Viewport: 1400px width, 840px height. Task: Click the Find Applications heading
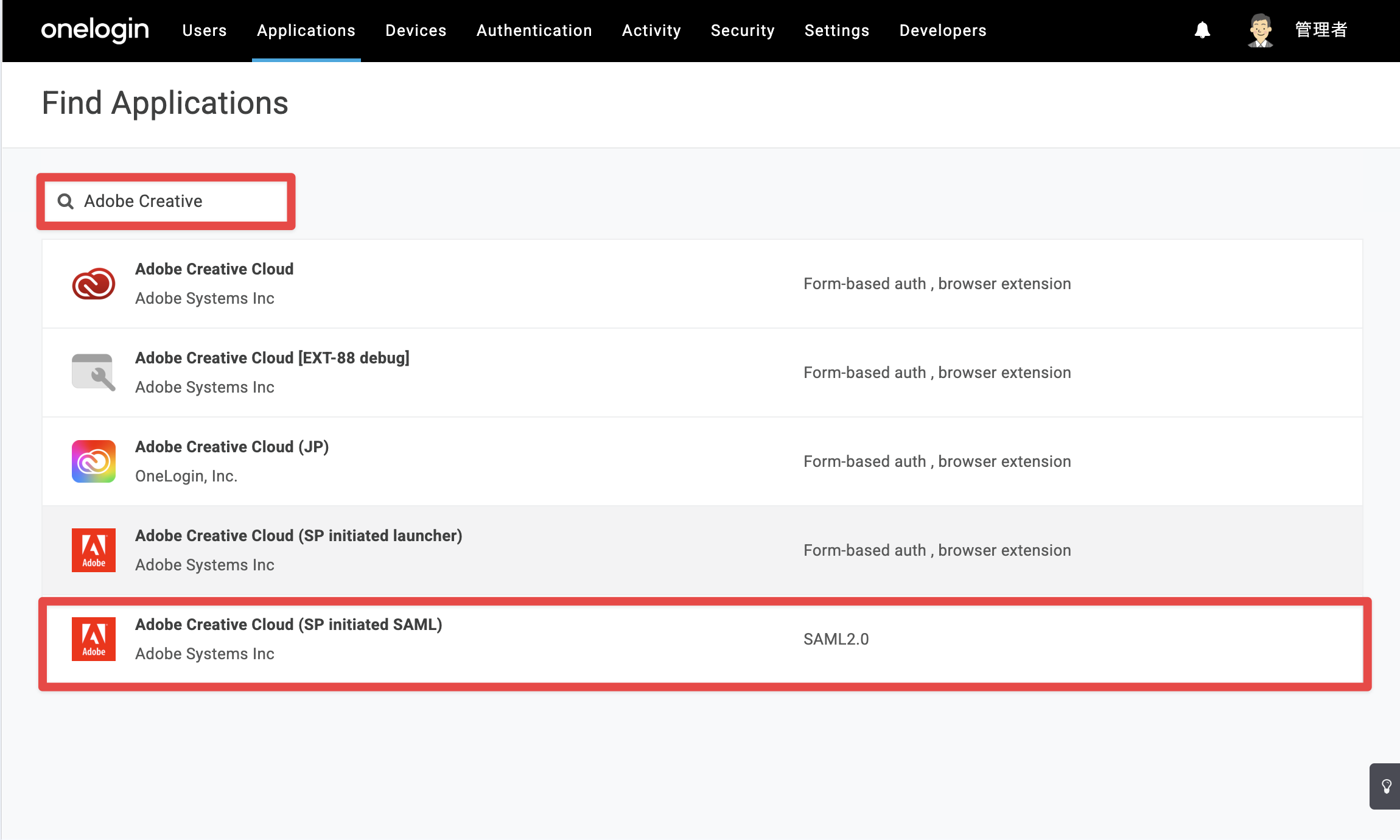pos(165,103)
